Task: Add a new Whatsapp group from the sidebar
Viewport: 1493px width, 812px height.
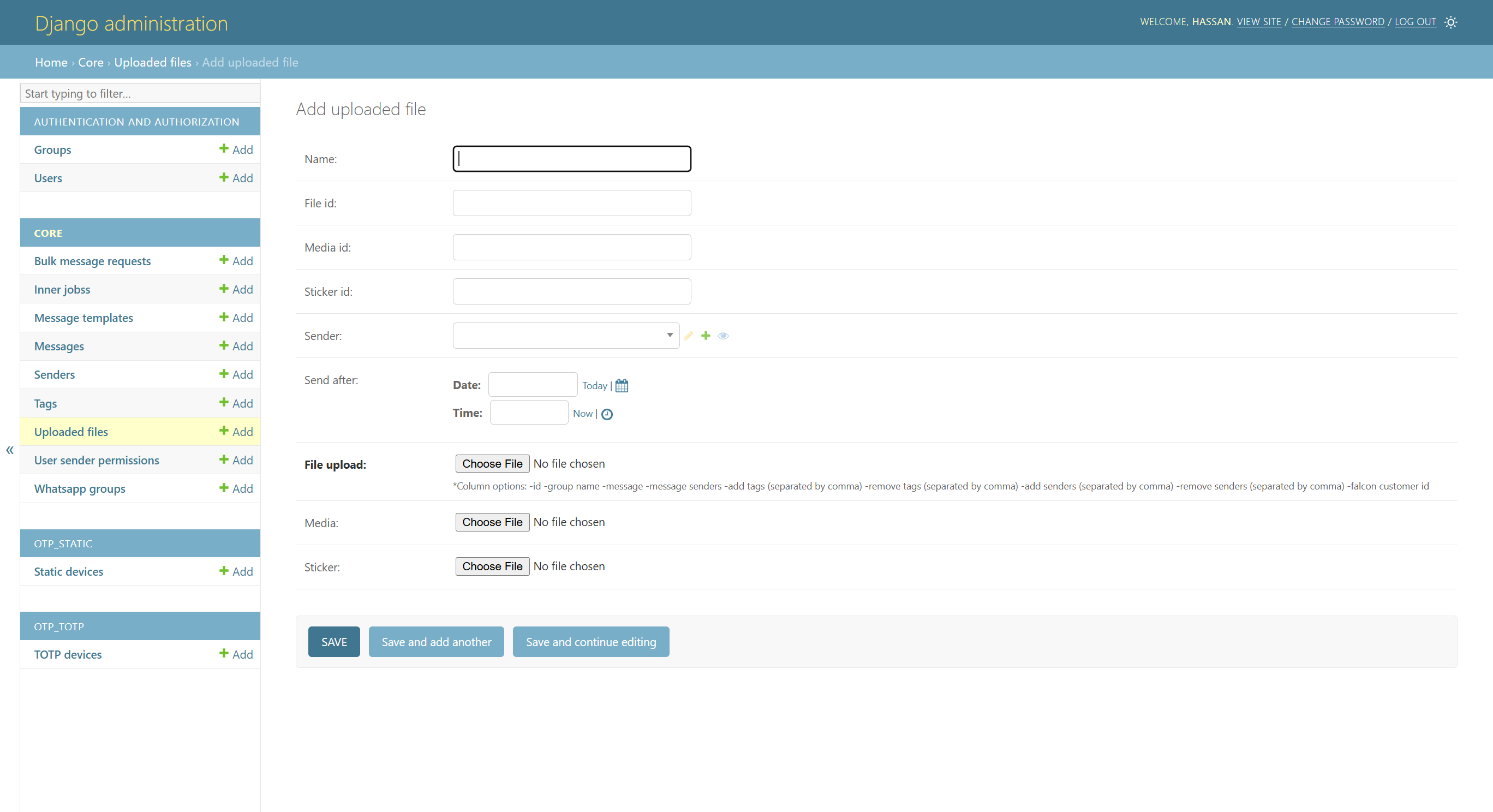Action: pyautogui.click(x=236, y=488)
